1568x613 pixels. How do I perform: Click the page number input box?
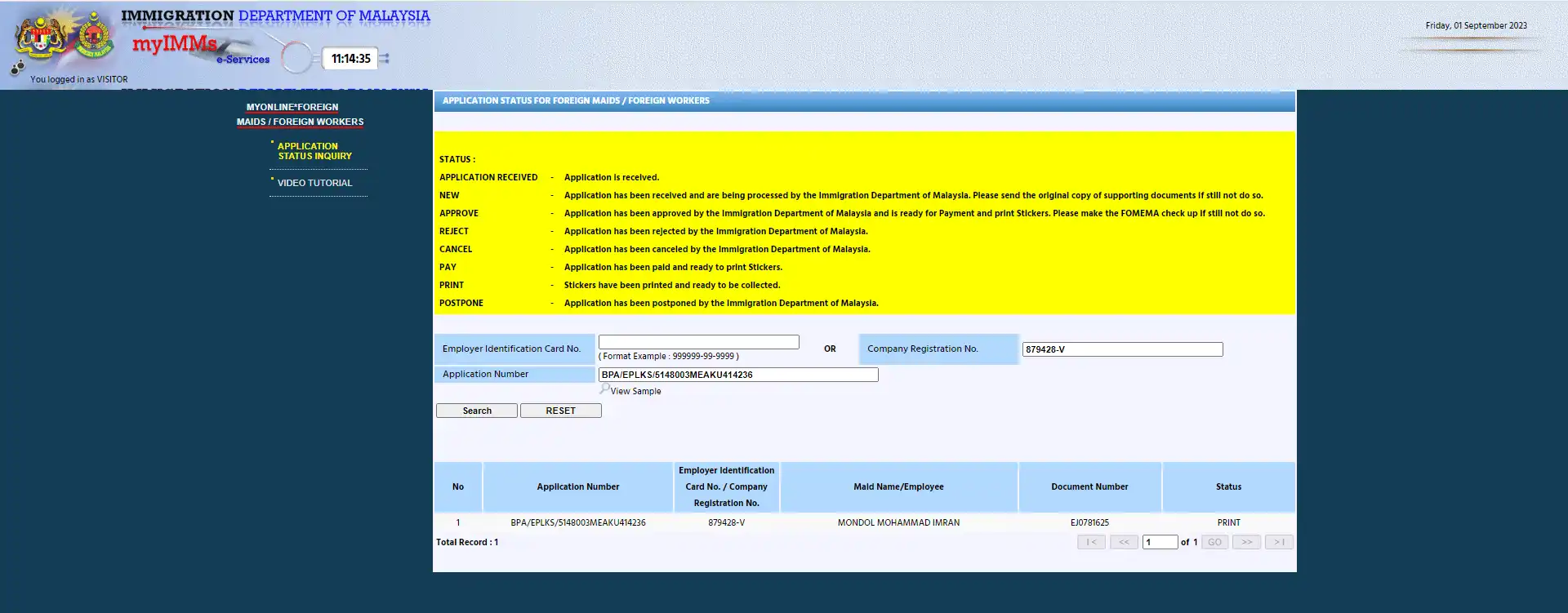pyautogui.click(x=1160, y=542)
